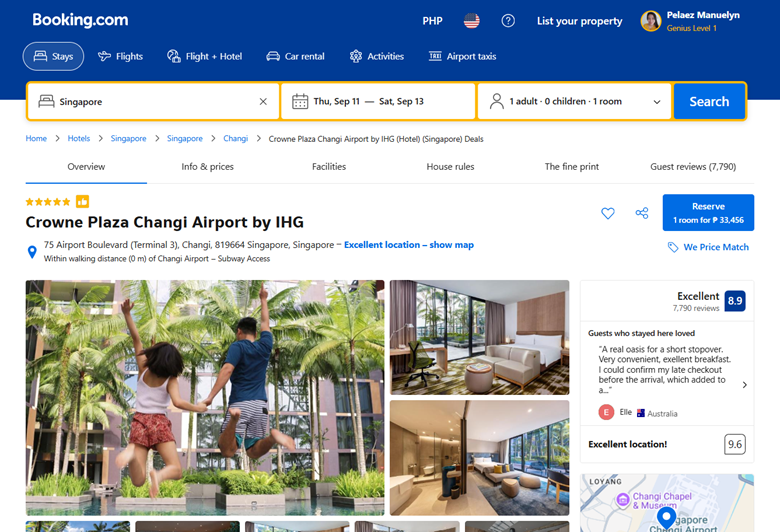Select the Flights navigation item
This screenshot has height=532, width=780.
click(120, 57)
